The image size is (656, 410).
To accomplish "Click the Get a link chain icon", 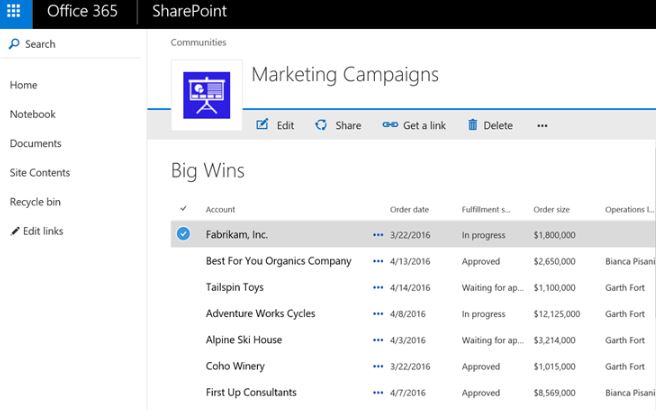I will [x=390, y=125].
